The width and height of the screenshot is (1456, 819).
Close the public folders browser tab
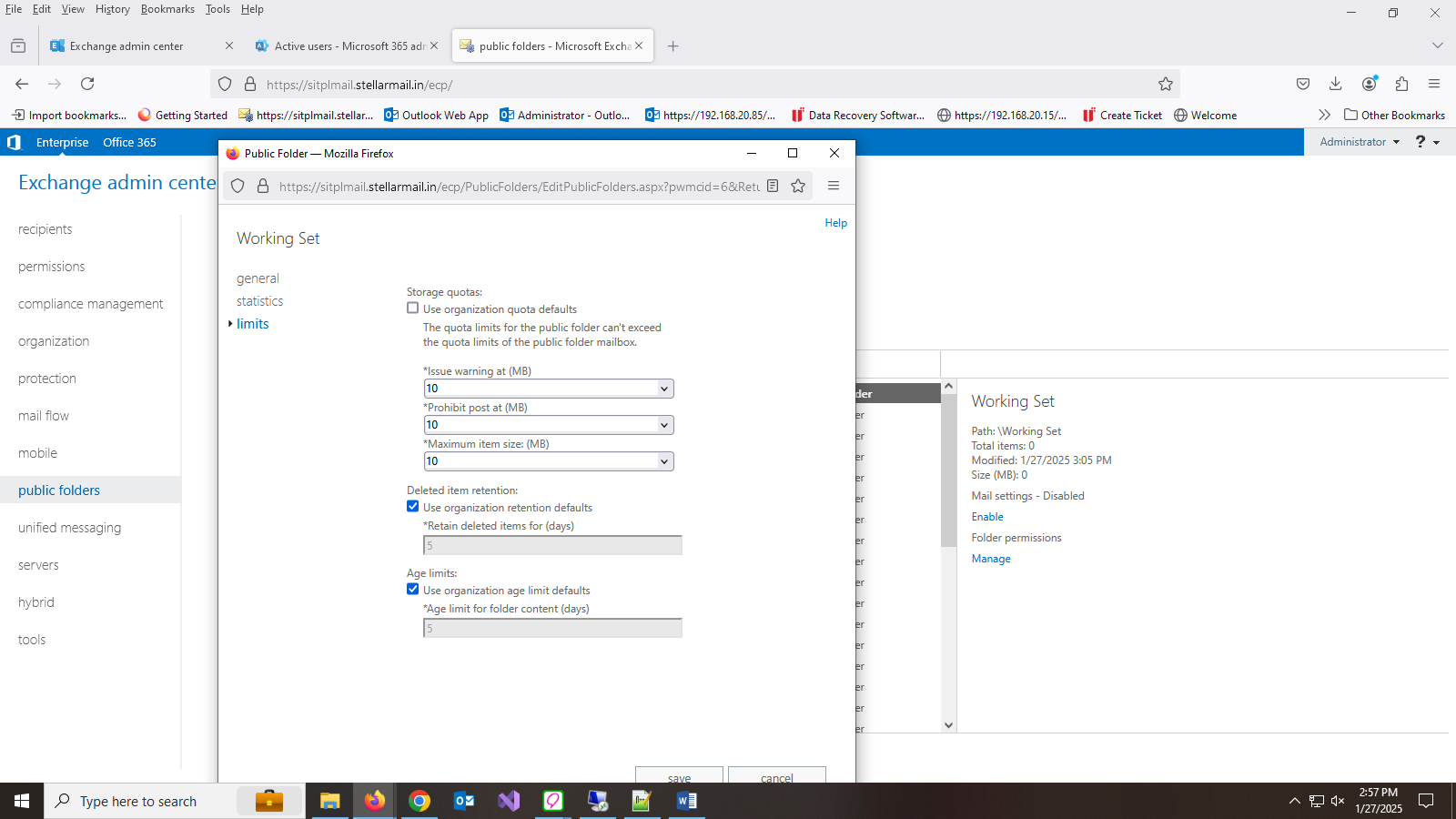point(639,45)
